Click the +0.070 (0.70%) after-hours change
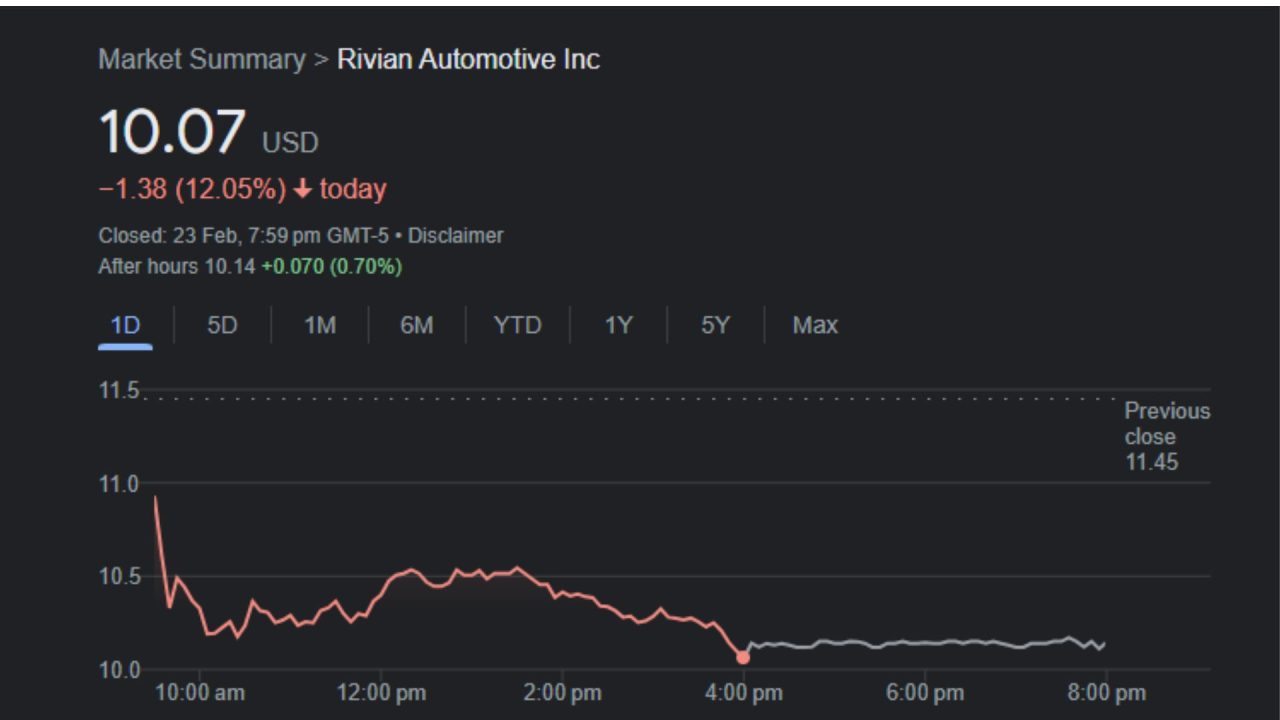This screenshot has height=720, width=1280. (332, 266)
